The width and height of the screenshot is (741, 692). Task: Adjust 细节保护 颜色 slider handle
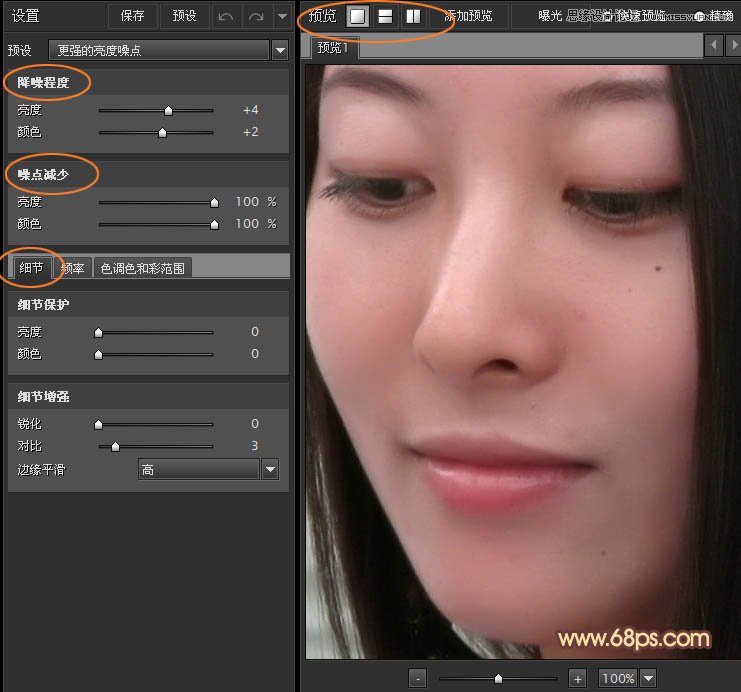point(98,354)
